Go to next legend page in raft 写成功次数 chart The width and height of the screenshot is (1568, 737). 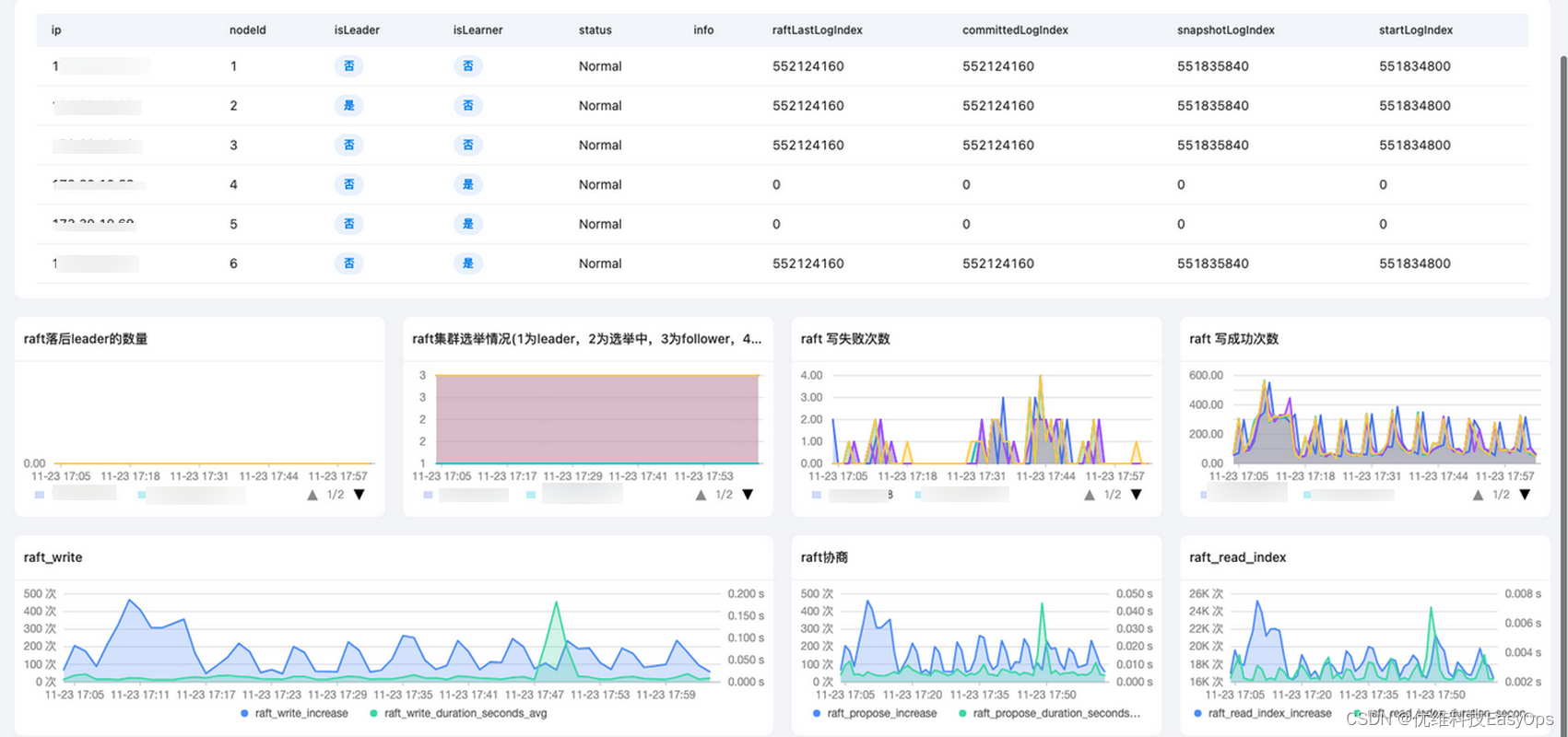1525,495
